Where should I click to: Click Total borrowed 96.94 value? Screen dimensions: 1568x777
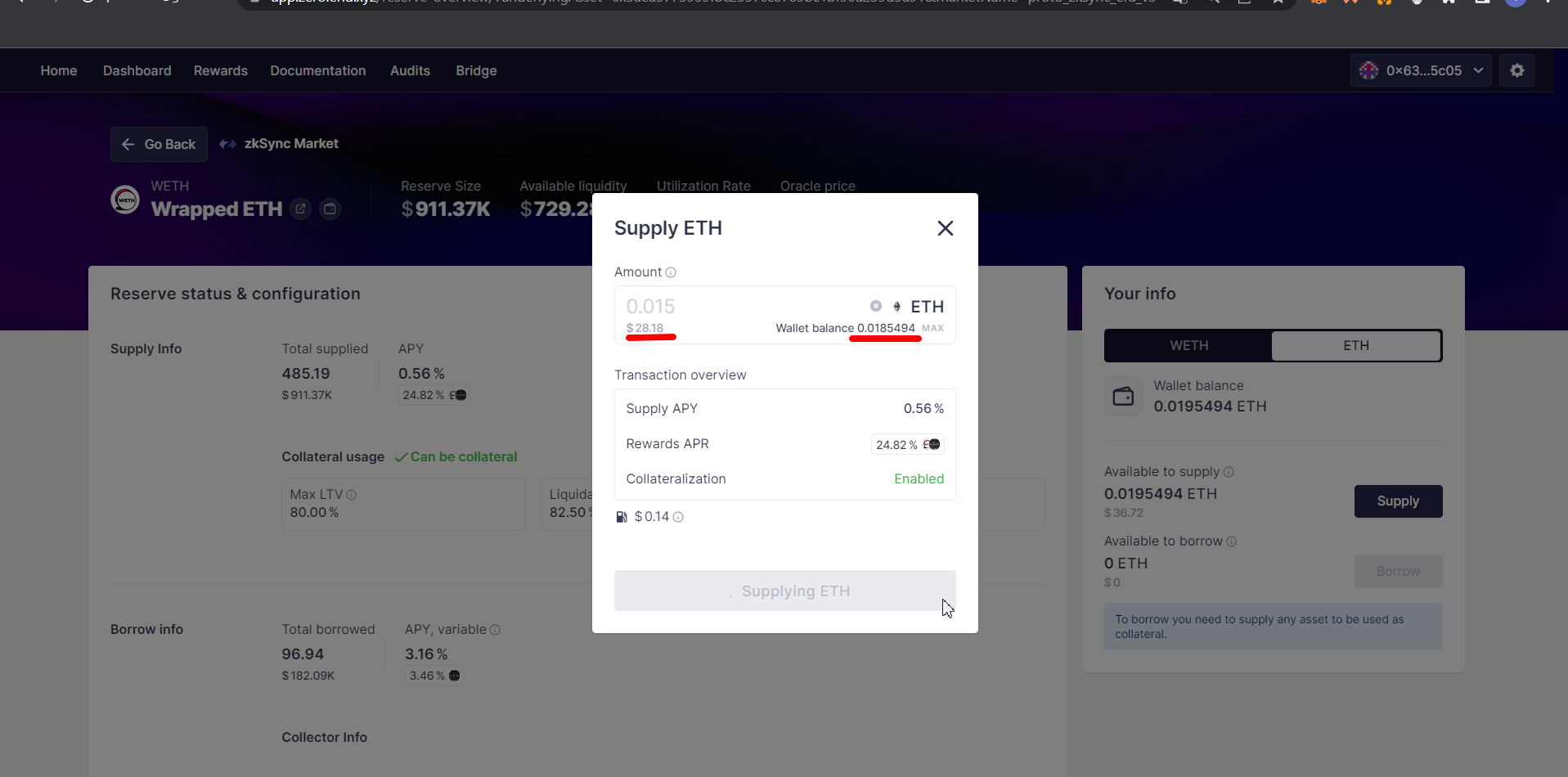click(303, 654)
